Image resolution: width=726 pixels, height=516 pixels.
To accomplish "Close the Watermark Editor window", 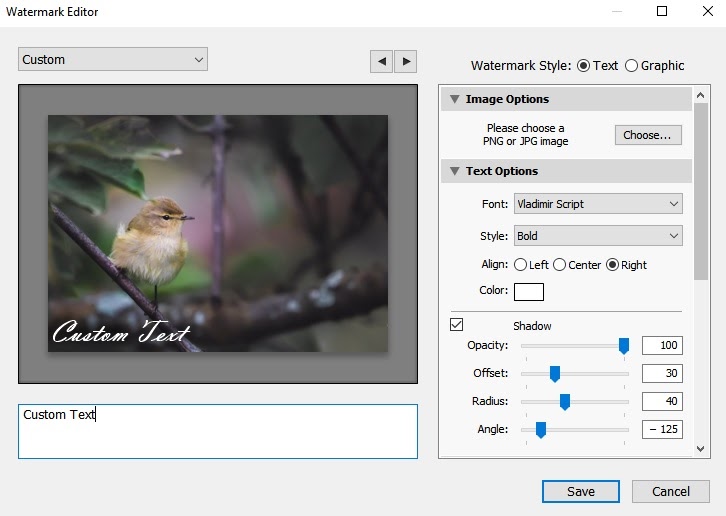I will [x=707, y=11].
